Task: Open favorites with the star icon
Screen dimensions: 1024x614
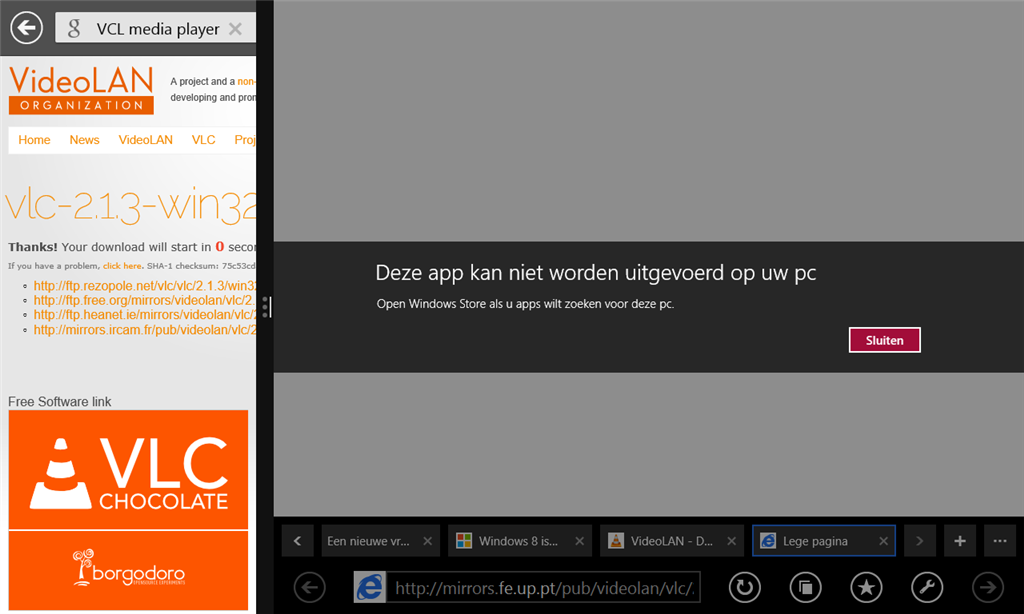Action: 866,588
